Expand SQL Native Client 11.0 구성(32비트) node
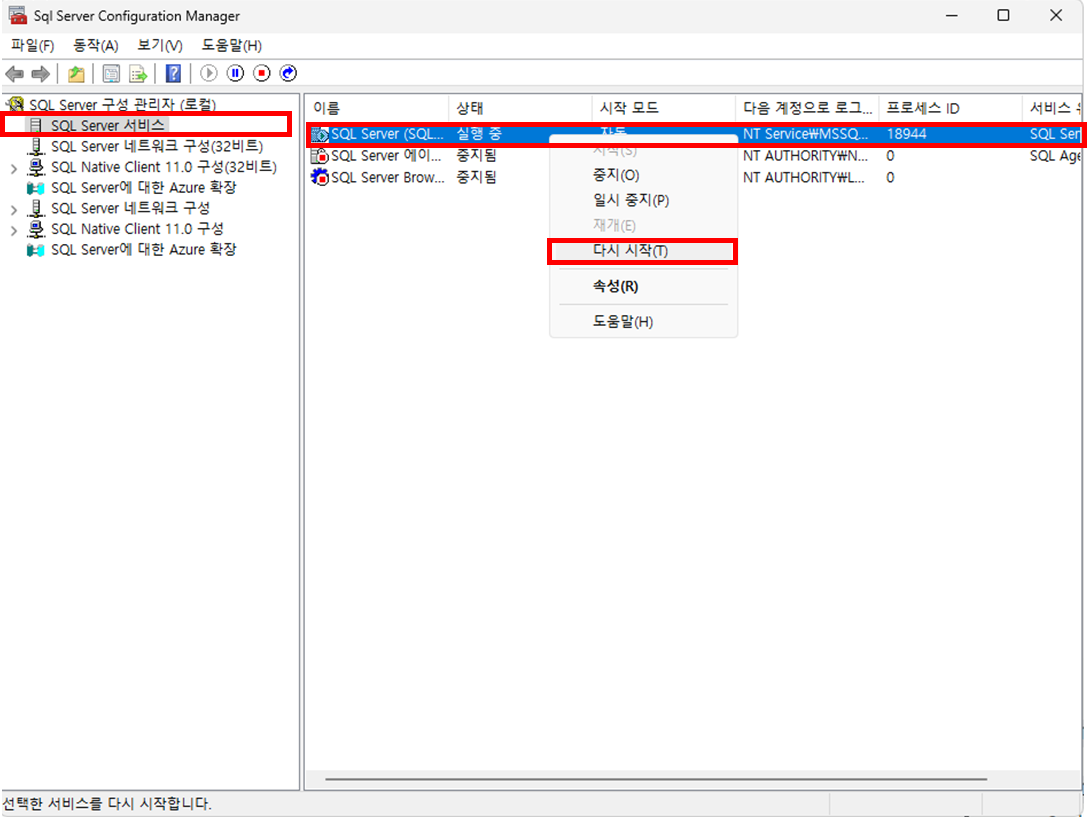Screen dimensions: 1087x817 [14, 168]
